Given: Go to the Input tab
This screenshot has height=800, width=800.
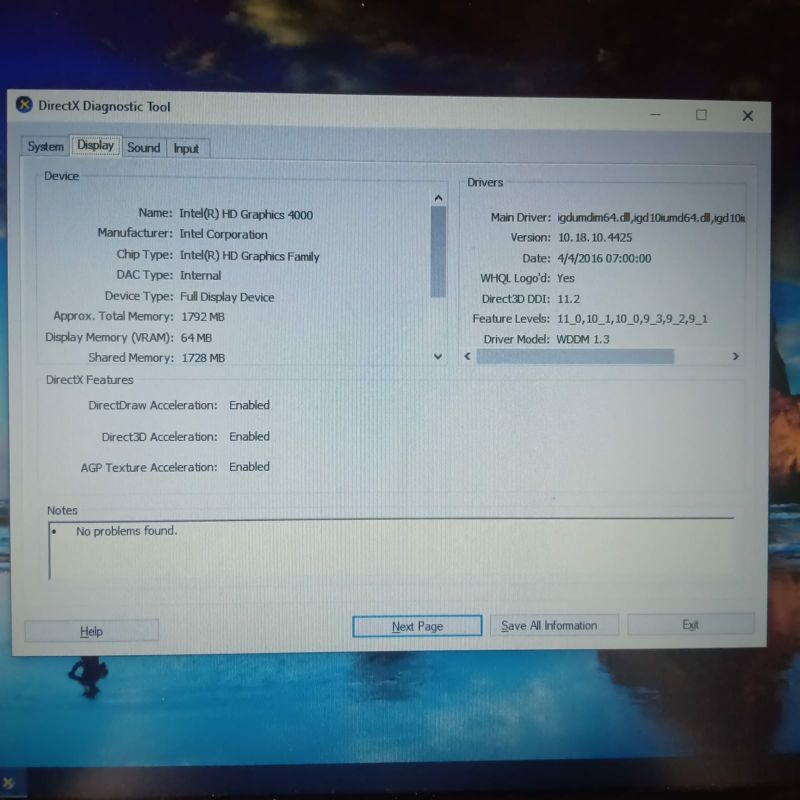Looking at the screenshot, I should (x=186, y=149).
